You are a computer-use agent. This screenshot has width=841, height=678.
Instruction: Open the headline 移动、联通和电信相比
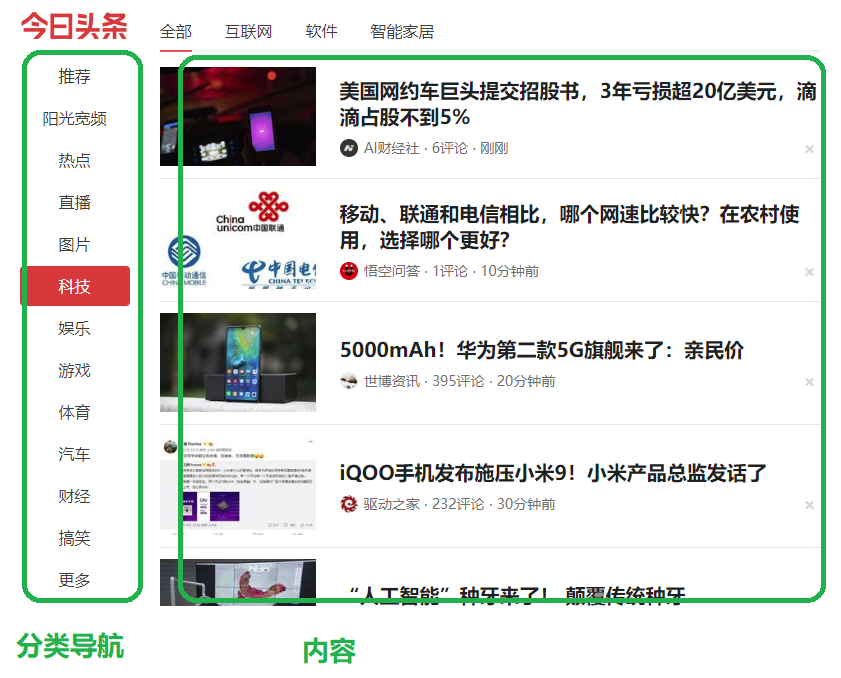pyautogui.click(x=570, y=227)
